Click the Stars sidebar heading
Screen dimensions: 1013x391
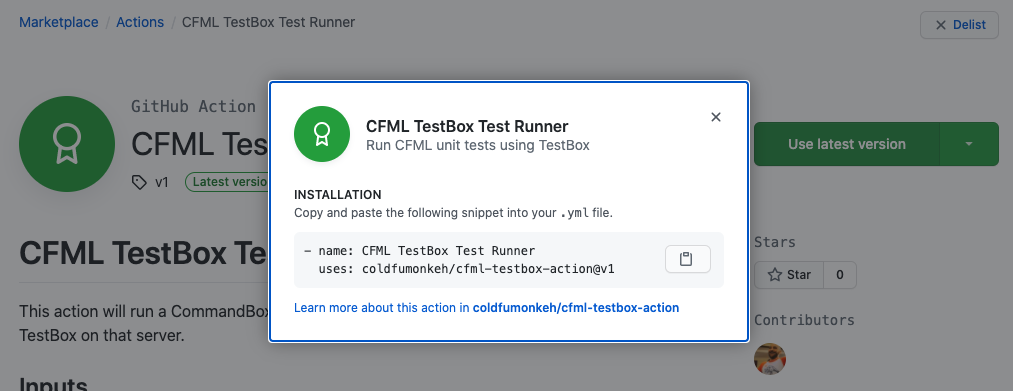point(775,242)
